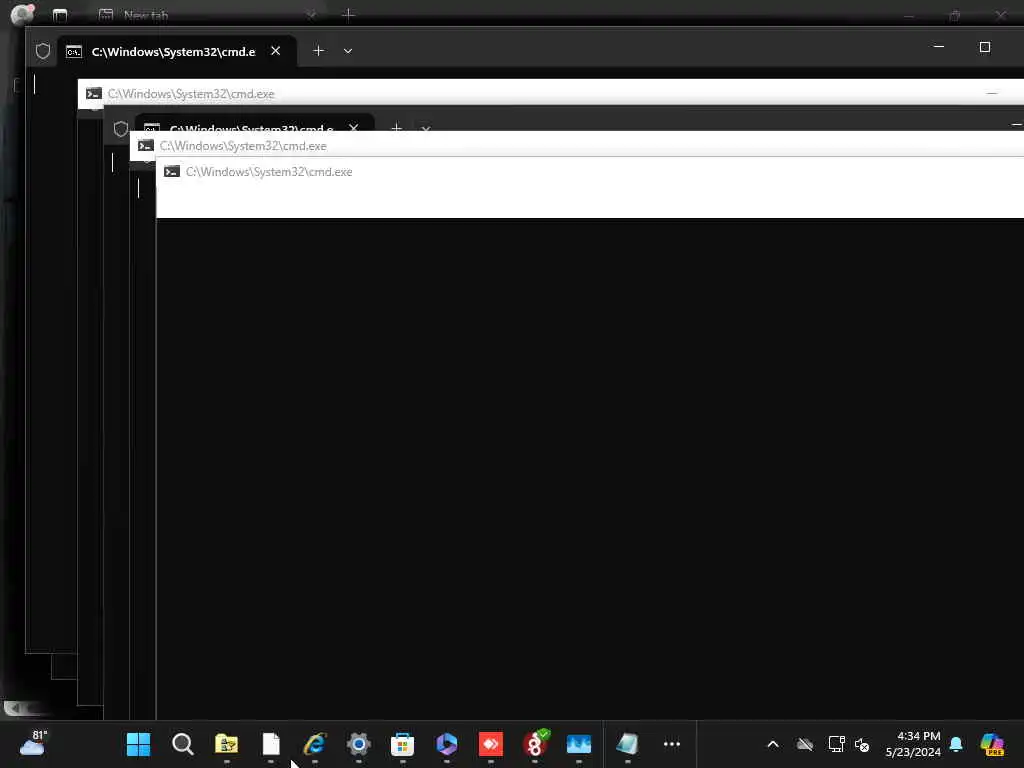This screenshot has height=768, width=1024.
Task: Click the cmd icon on the innermost white title bar
Action: (172, 172)
